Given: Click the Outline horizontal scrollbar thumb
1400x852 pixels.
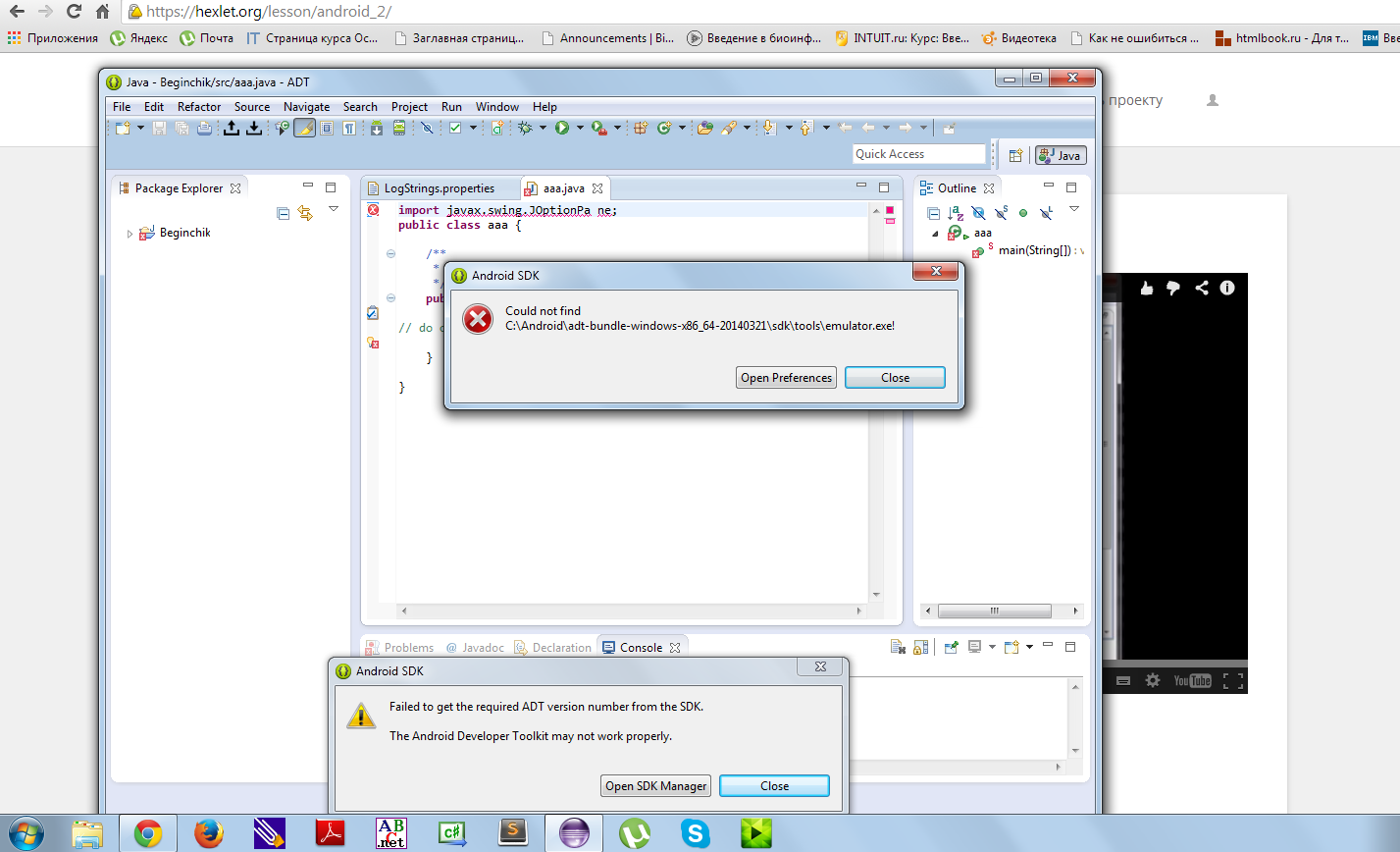Looking at the screenshot, I should point(995,611).
